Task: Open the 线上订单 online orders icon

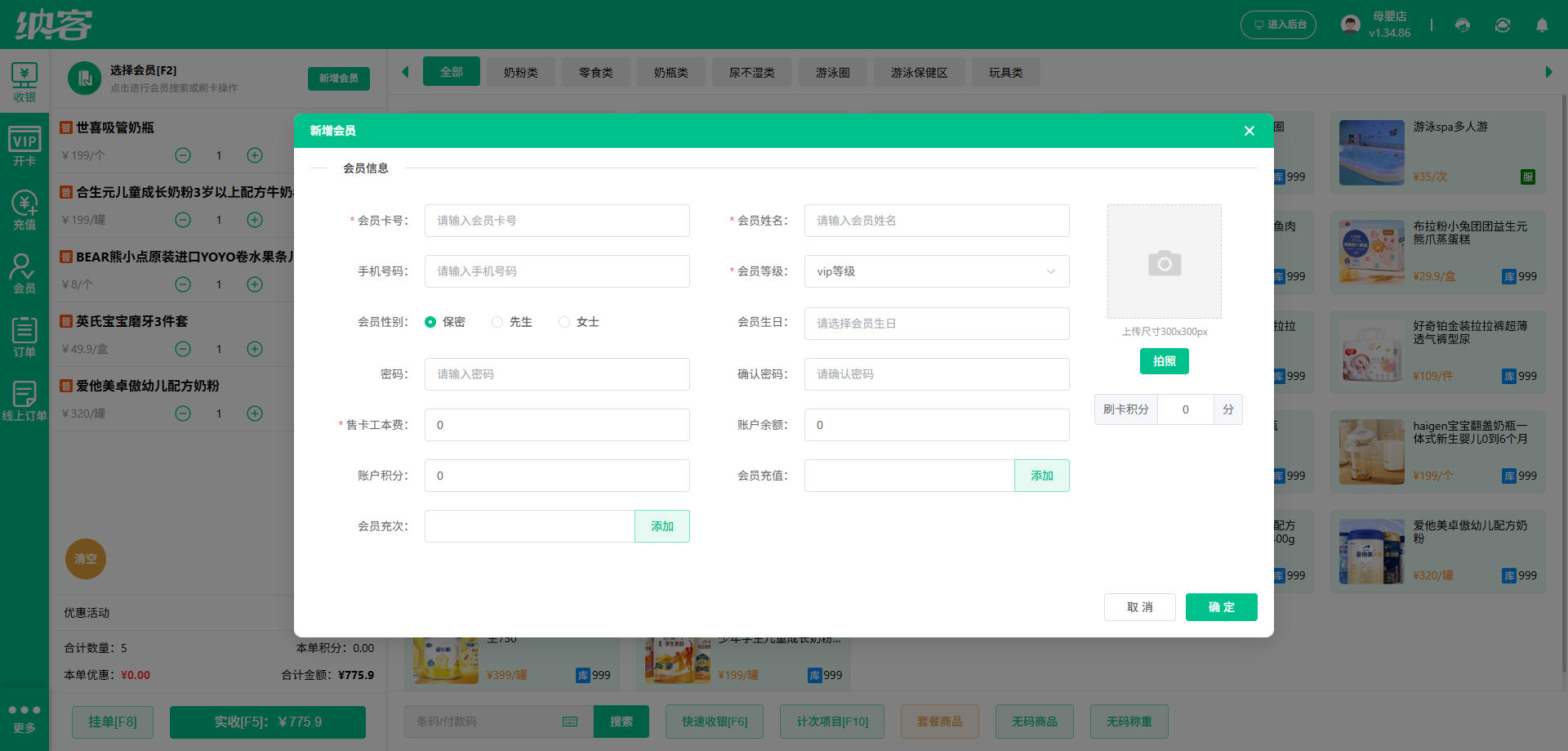Action: [24, 400]
